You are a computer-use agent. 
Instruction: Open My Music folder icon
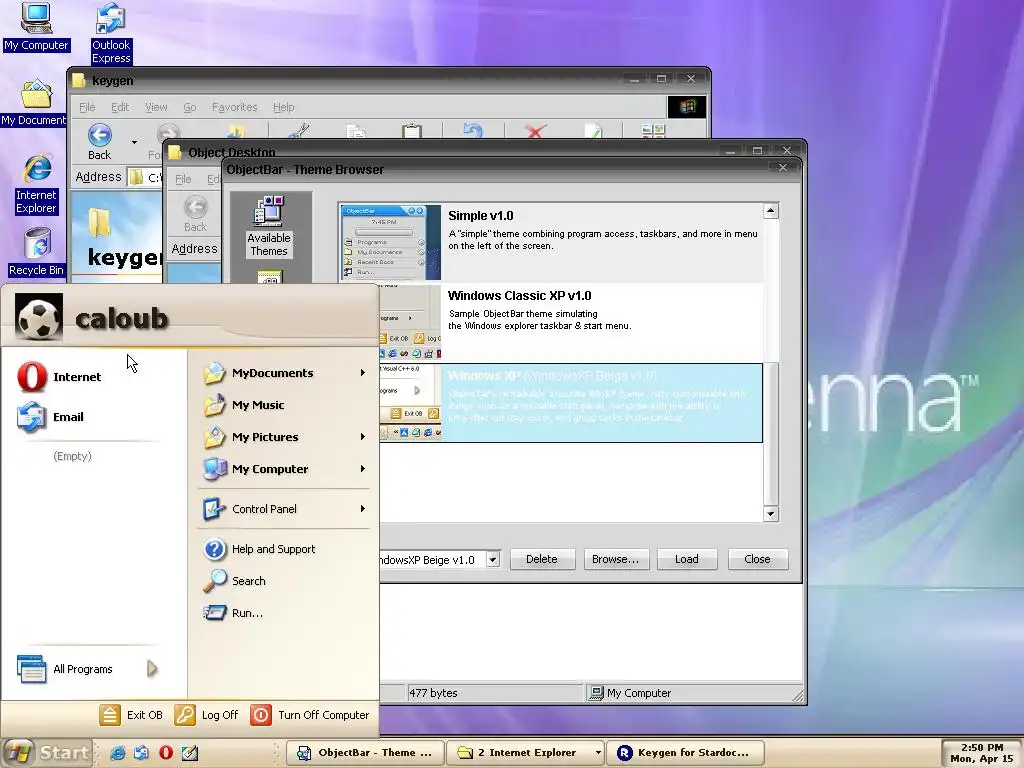214,405
